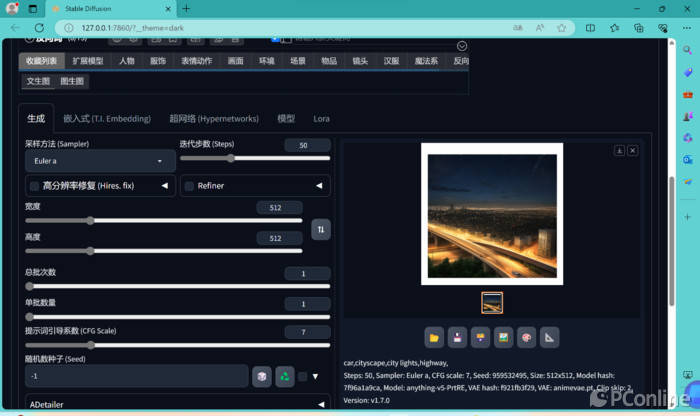Toggle the seed extra checkbox

point(302,376)
